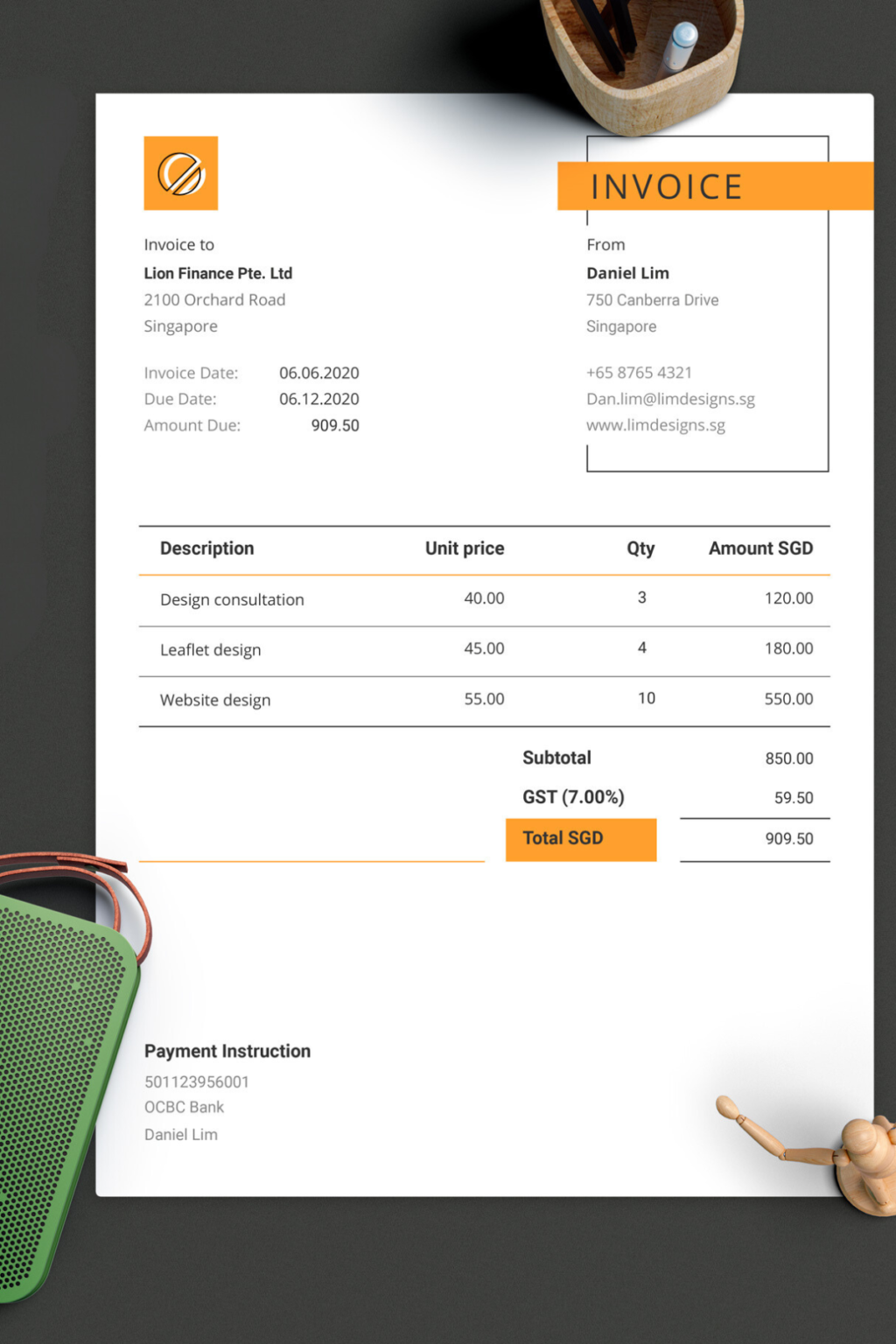Image resolution: width=896 pixels, height=1344 pixels.
Task: Click the due date value 06.12.2020
Action: point(318,399)
